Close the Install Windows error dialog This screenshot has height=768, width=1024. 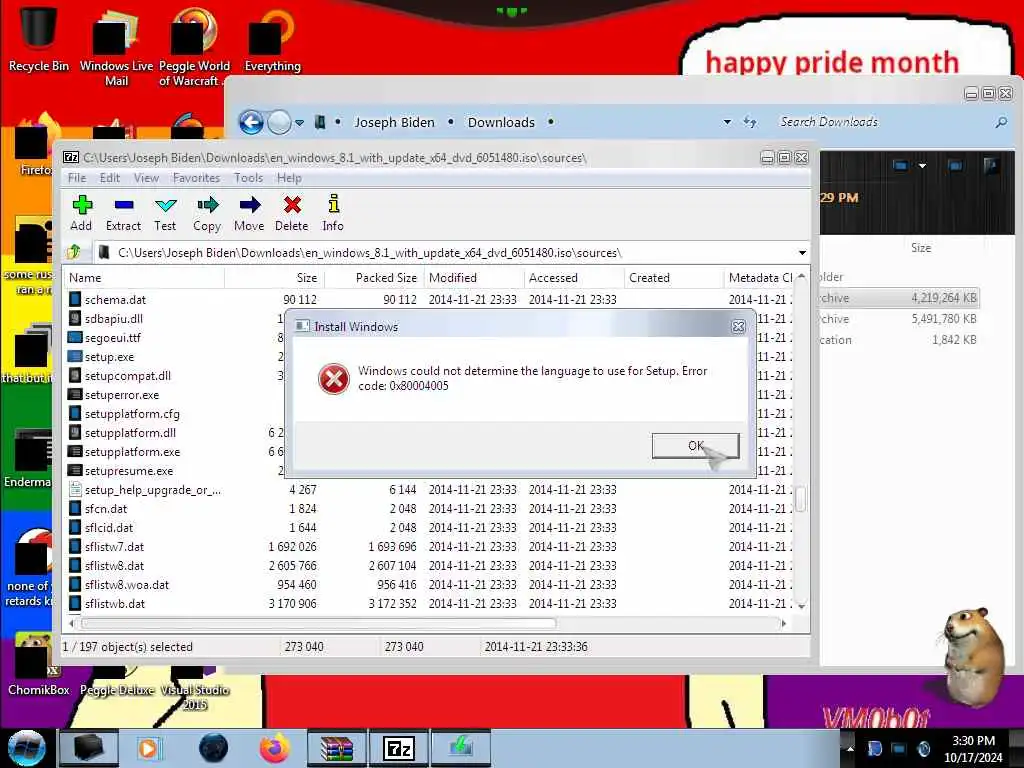click(738, 327)
